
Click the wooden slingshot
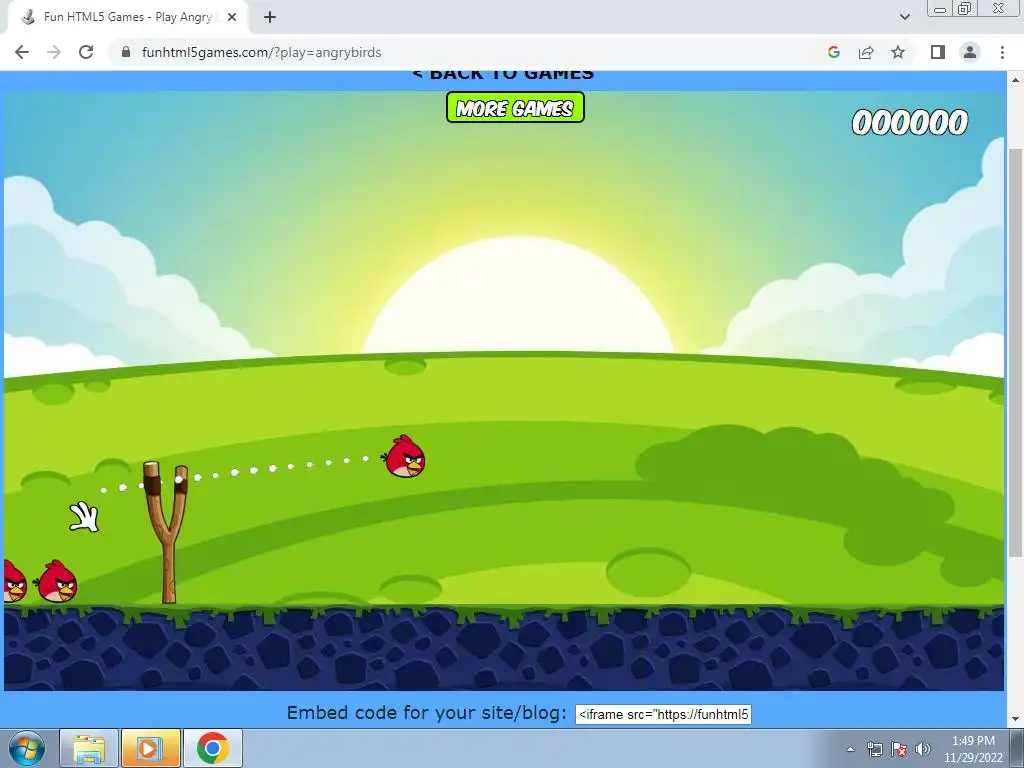[x=167, y=532]
